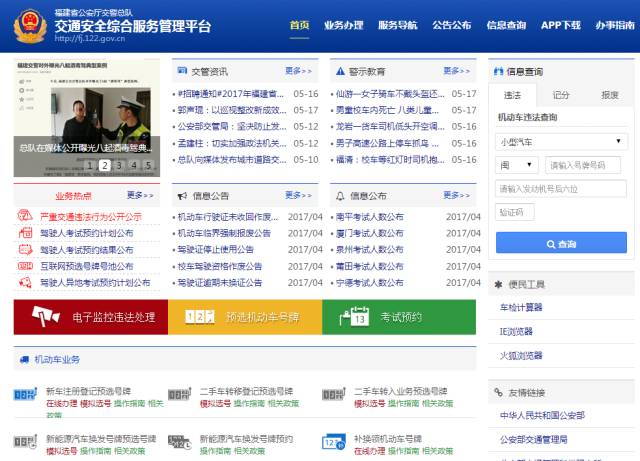Image resolution: width=640 pixels, height=461 pixels.
Task: Open the 车检计算器 tool
Action: [521, 307]
